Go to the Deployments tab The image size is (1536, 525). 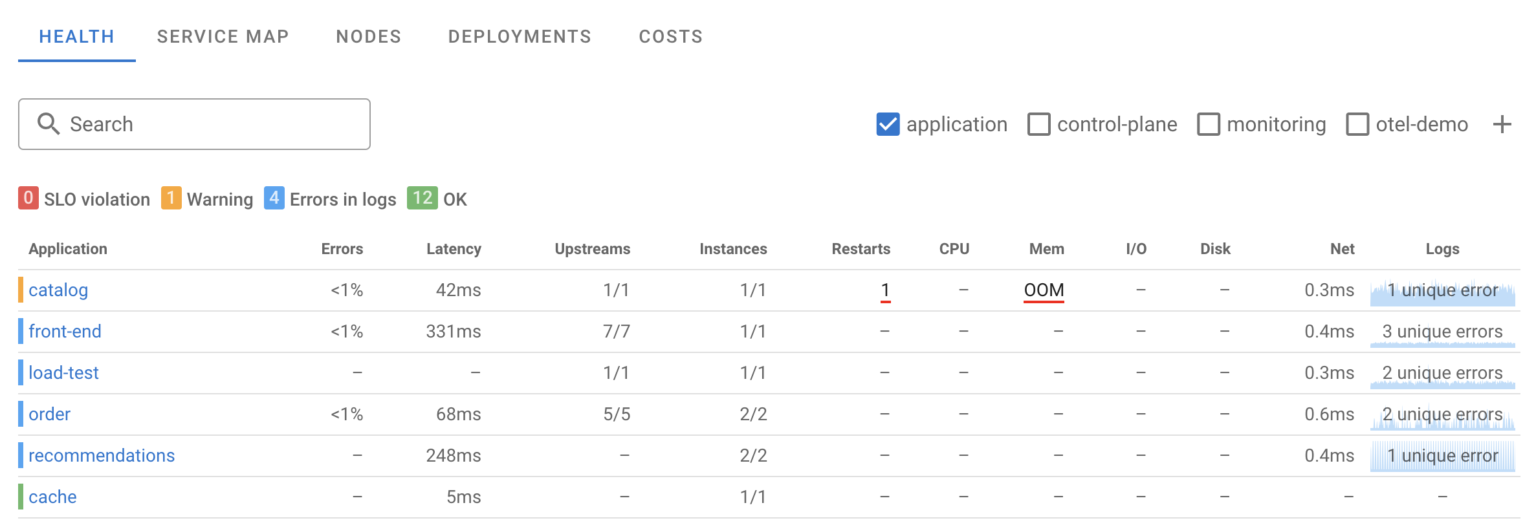519,37
